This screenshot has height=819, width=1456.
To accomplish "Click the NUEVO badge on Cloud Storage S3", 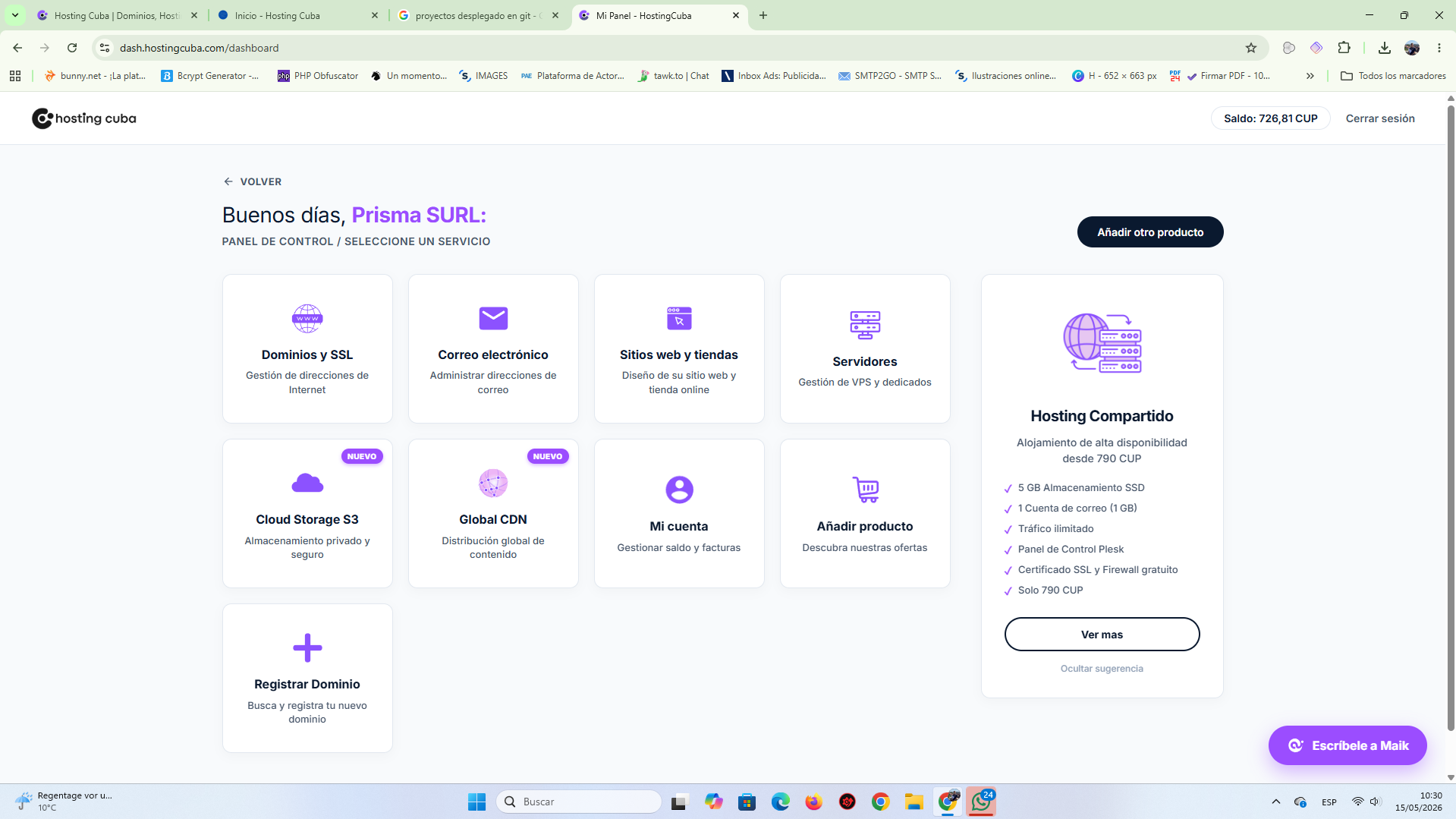I will 362,456.
